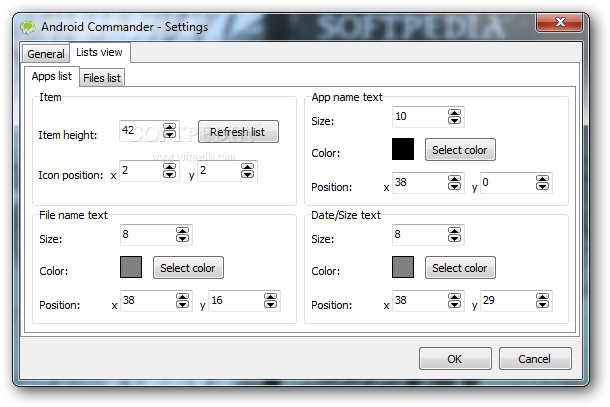Click Select color for Date/Size text
Screen dimensions: 610x407
point(460,268)
